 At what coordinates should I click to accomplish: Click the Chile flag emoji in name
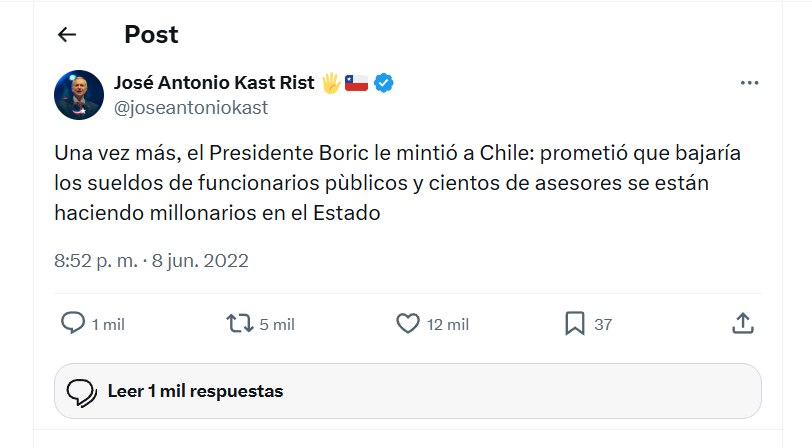tap(357, 83)
